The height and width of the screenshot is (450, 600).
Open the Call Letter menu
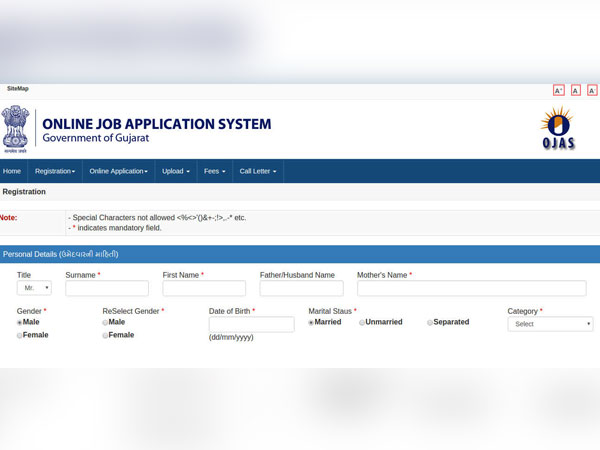point(258,171)
